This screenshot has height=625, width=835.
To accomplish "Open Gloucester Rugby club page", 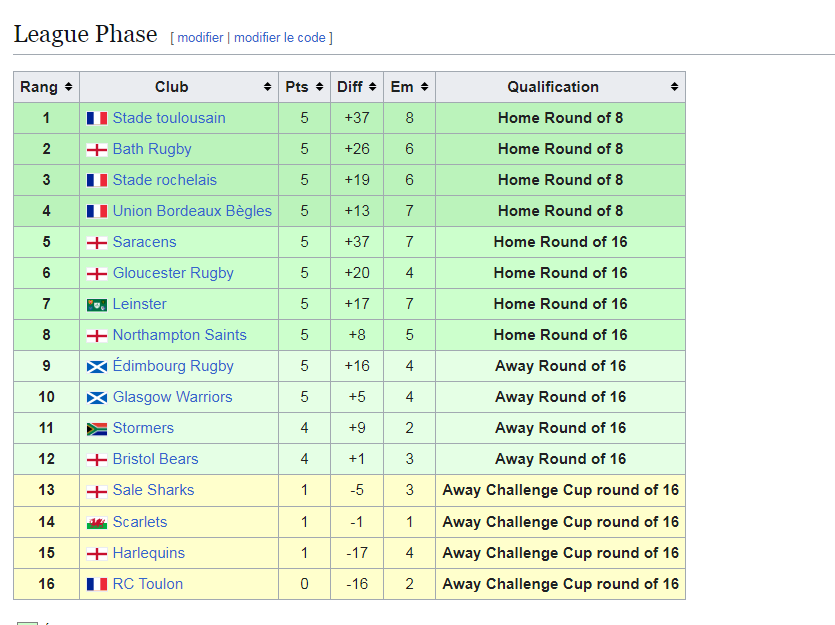I will coord(173,273).
